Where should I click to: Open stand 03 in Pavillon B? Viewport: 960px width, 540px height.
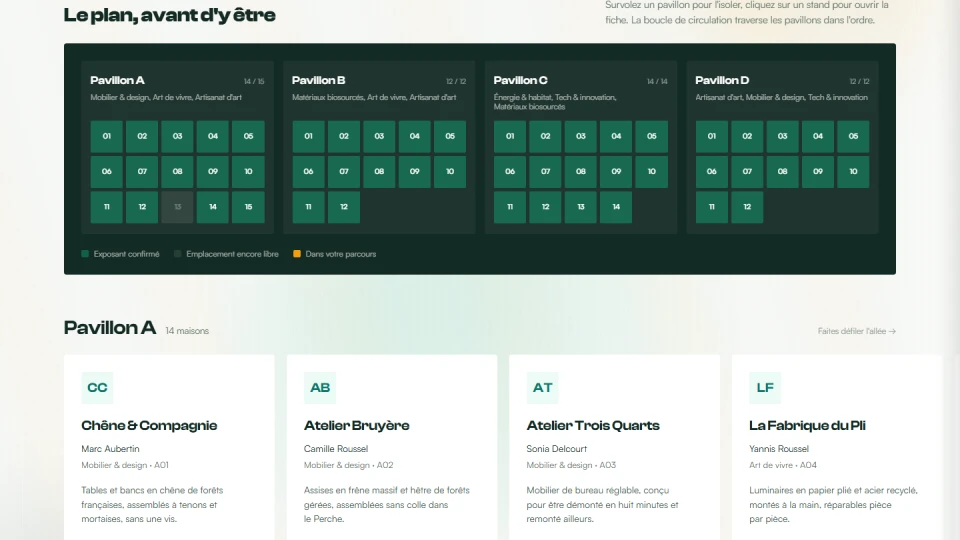(379, 136)
